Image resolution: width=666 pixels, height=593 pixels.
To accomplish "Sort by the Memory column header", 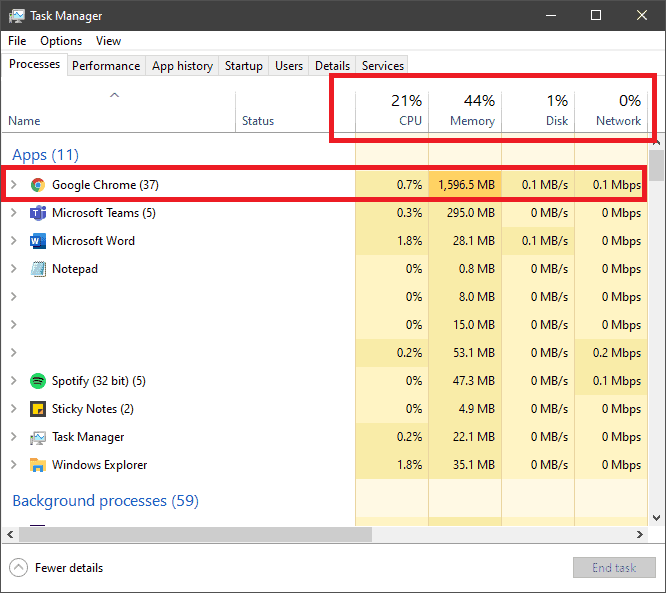I will [465, 111].
